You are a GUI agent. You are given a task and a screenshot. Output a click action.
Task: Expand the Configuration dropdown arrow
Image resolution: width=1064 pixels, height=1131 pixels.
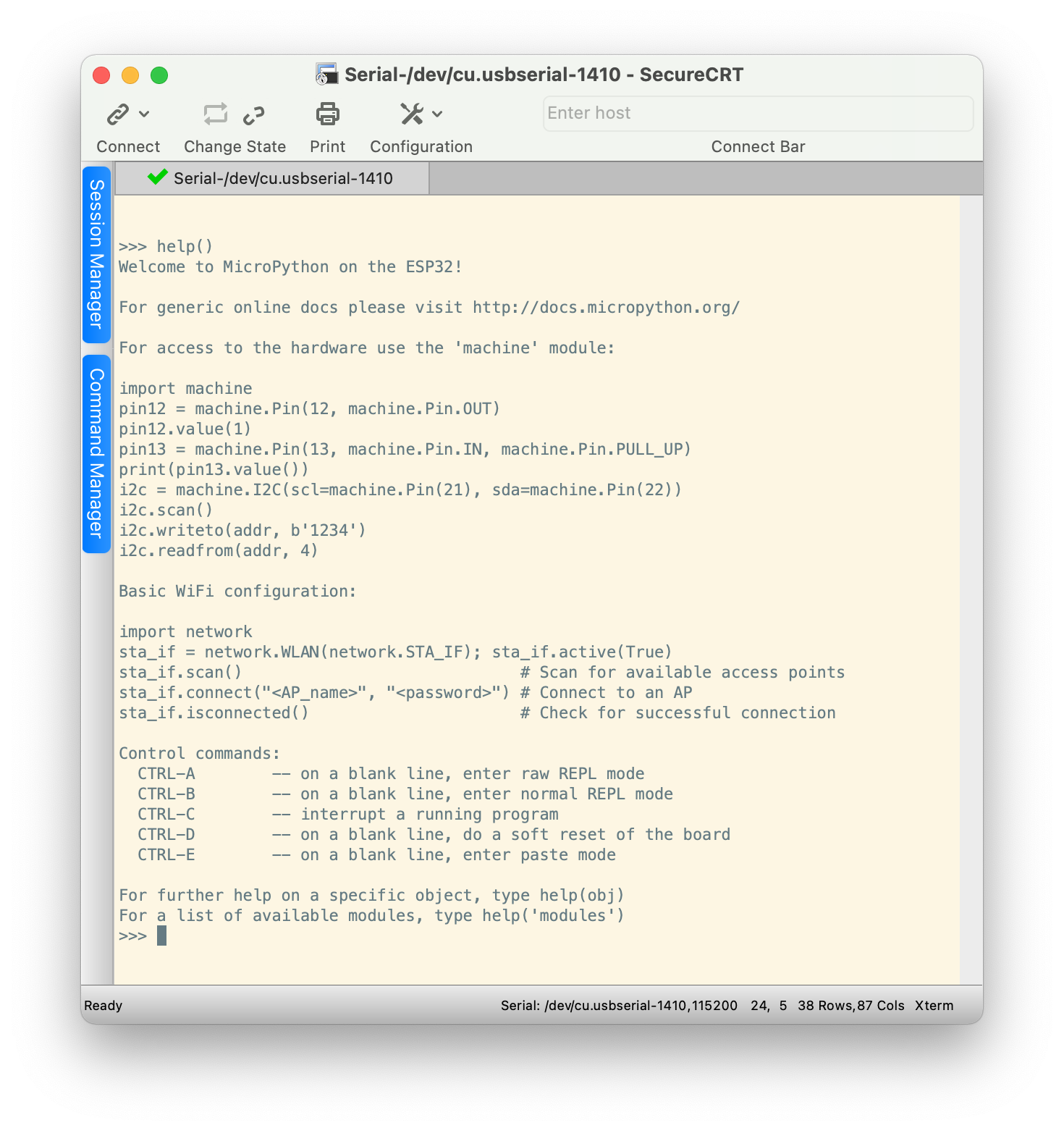click(437, 114)
